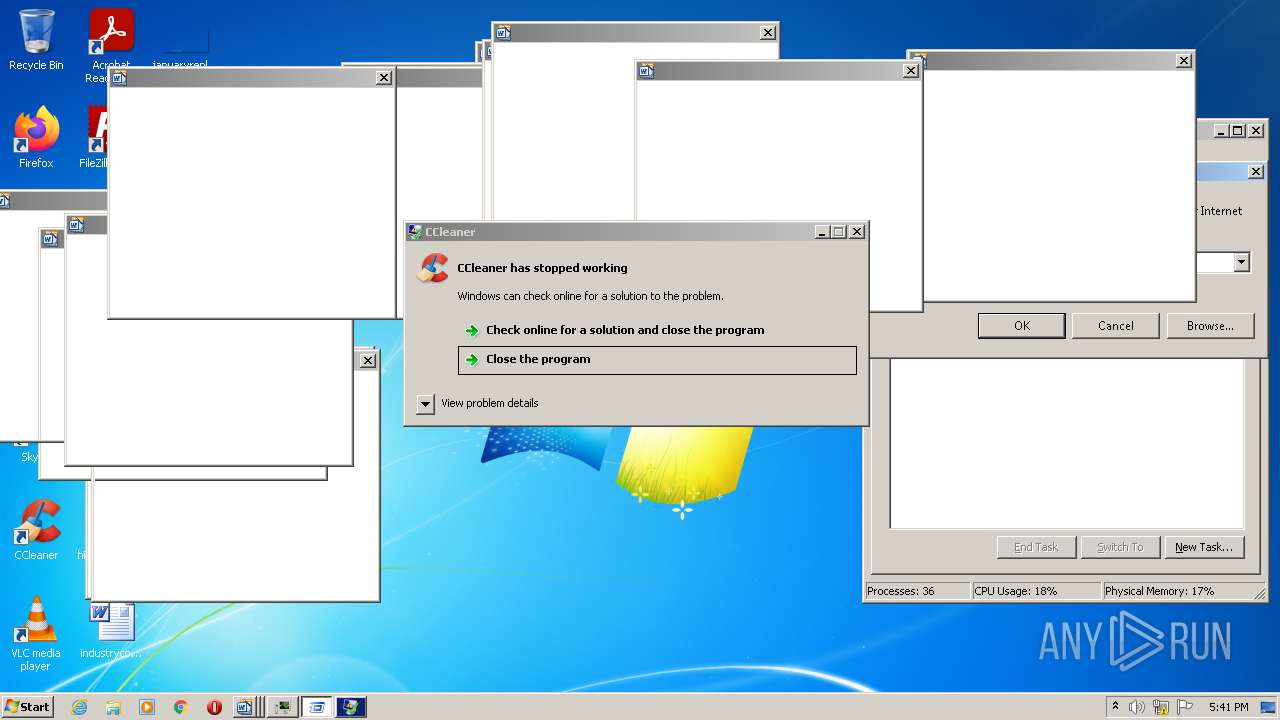This screenshot has width=1280, height=720.
Task: Click the disabled End Task button
Action: 1036,547
